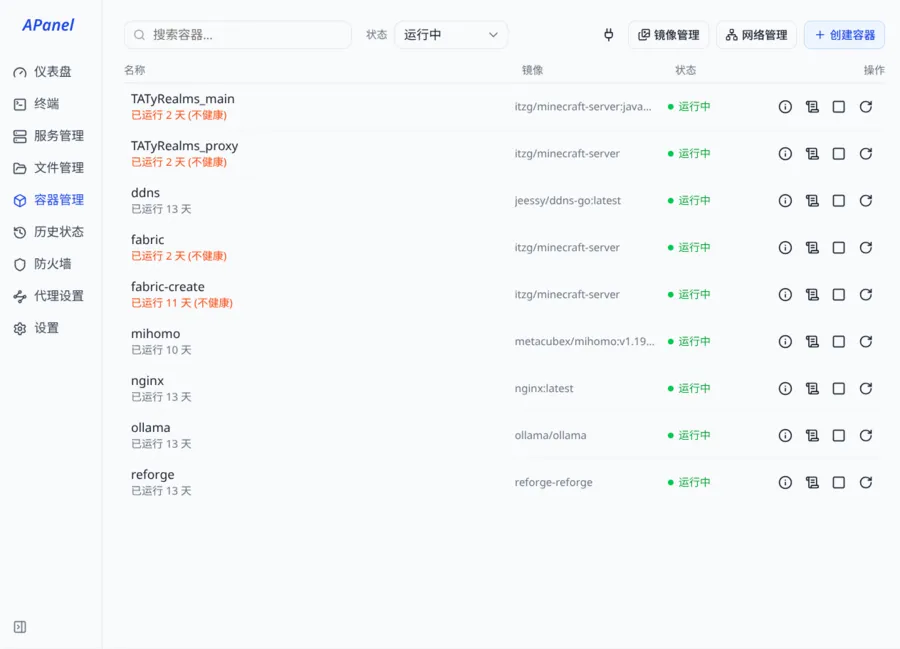
Task: Stop the mihomo container
Action: [839, 341]
